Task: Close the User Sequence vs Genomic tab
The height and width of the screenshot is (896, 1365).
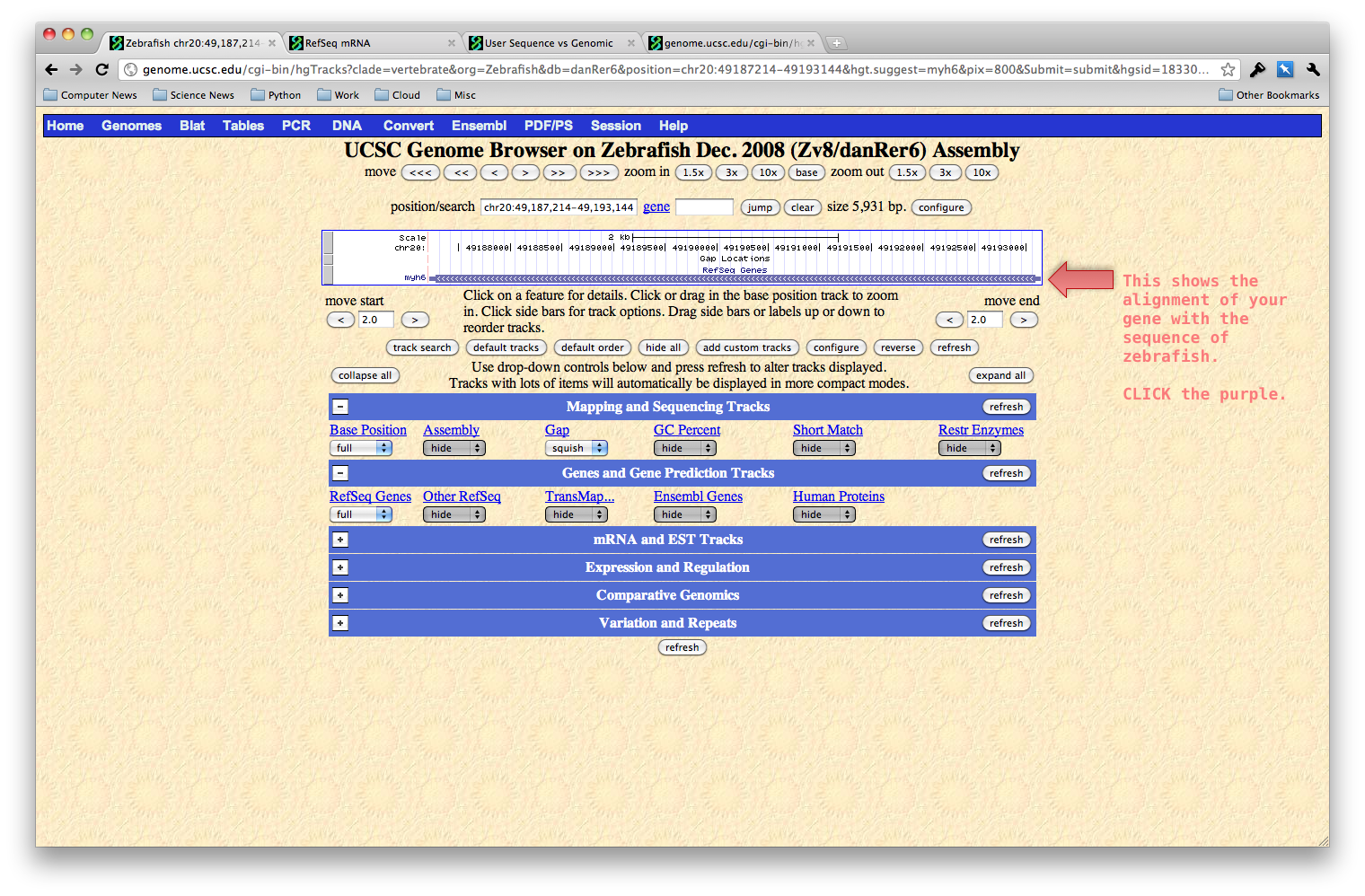Action: [x=631, y=43]
